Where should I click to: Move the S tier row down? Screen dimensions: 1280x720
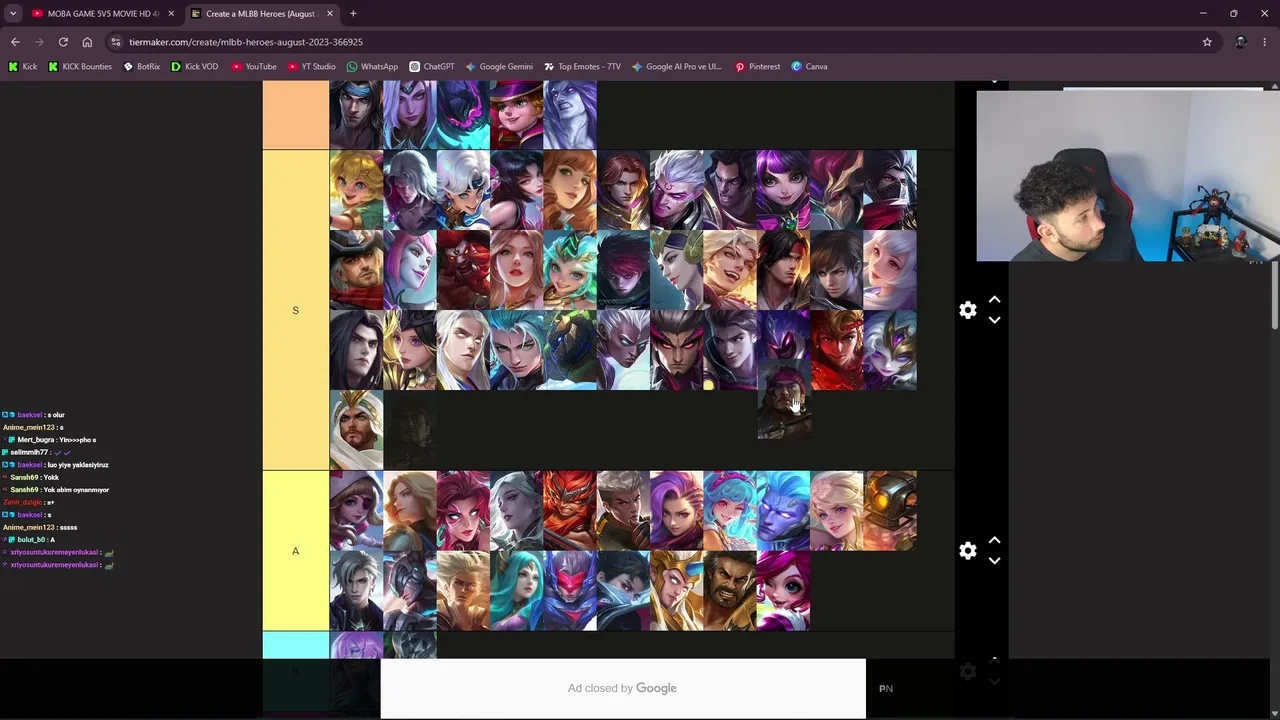(x=994, y=320)
